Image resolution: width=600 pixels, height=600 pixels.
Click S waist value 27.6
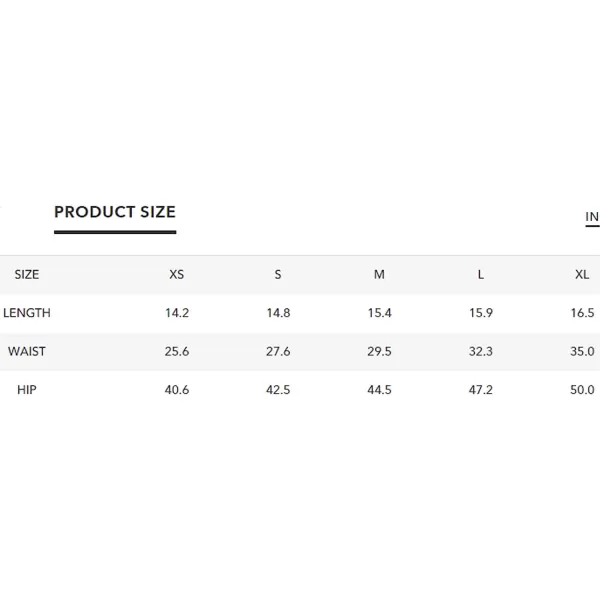pyautogui.click(x=278, y=351)
